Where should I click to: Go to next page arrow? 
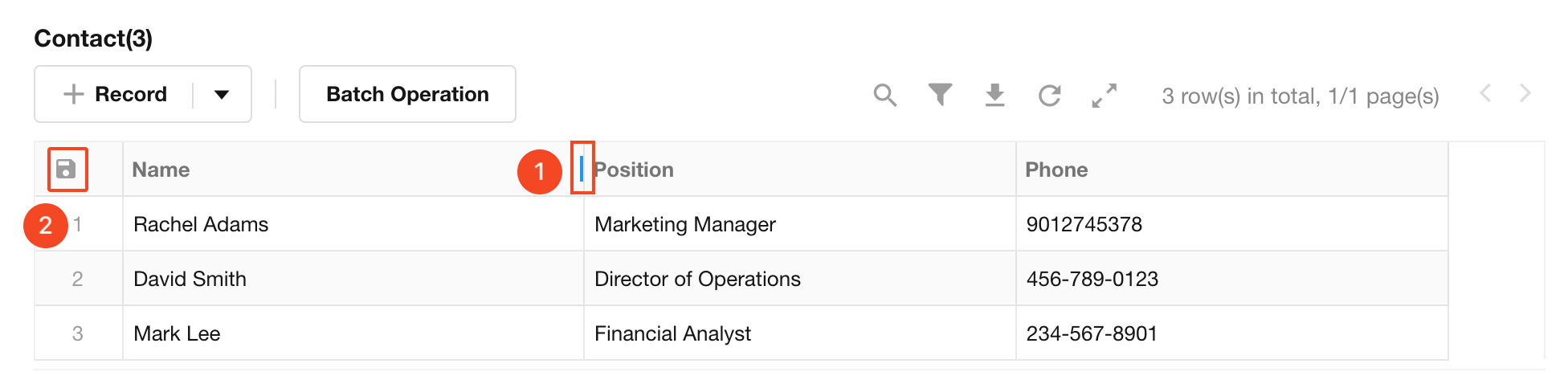tap(1525, 94)
